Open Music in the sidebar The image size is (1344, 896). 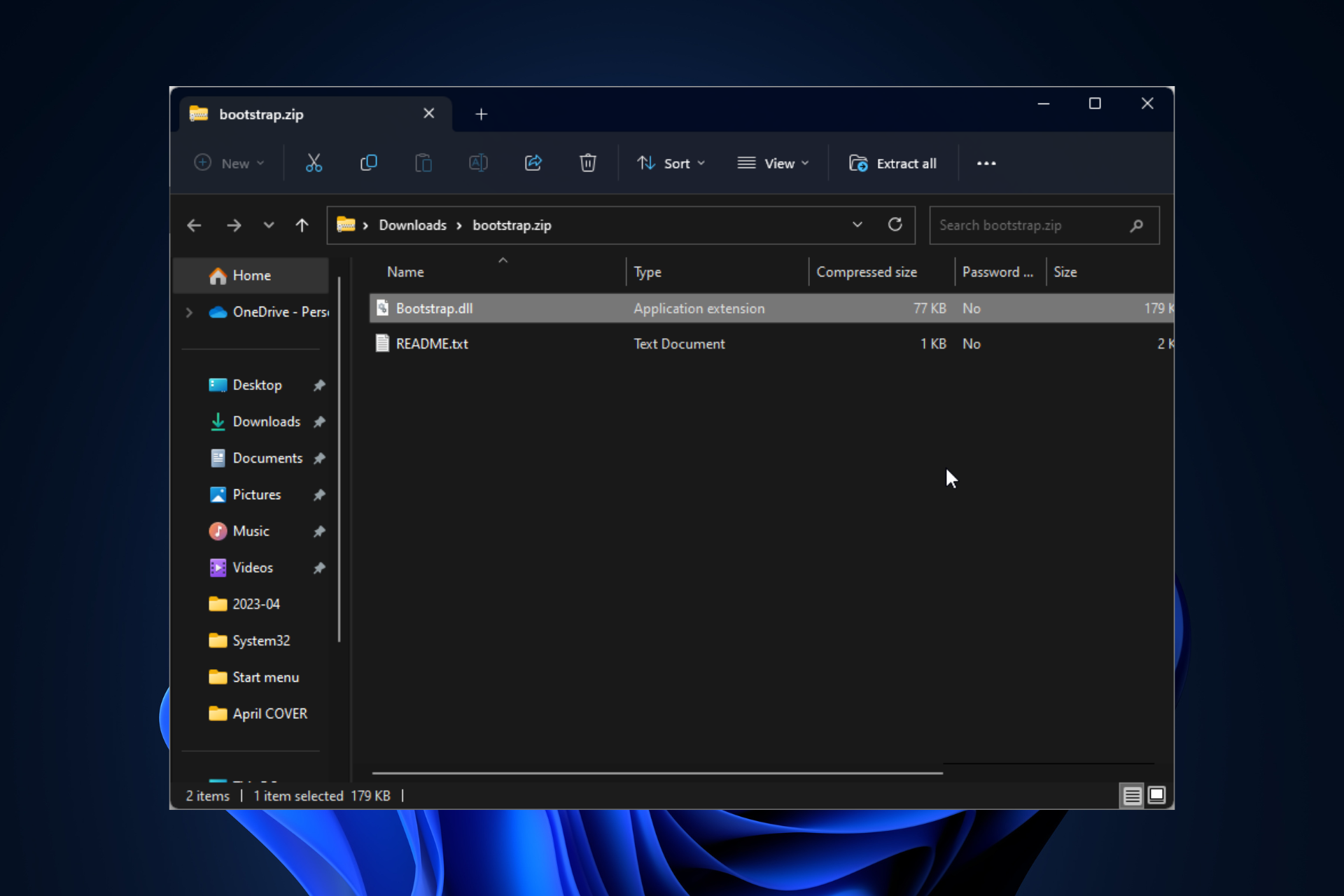coord(239,531)
